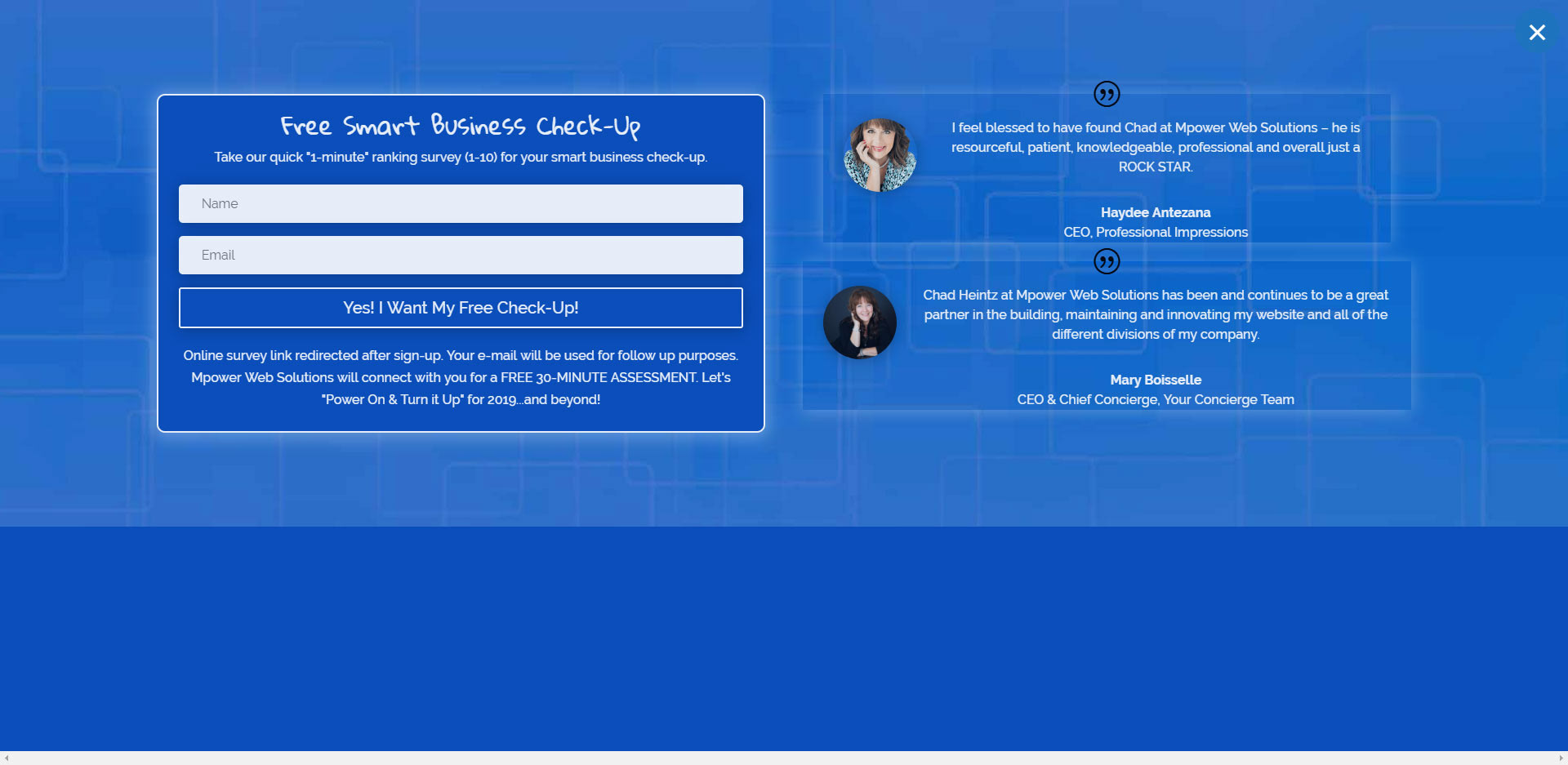
Task: Click the name "Mary Boisselle"
Action: pyautogui.click(x=1156, y=380)
